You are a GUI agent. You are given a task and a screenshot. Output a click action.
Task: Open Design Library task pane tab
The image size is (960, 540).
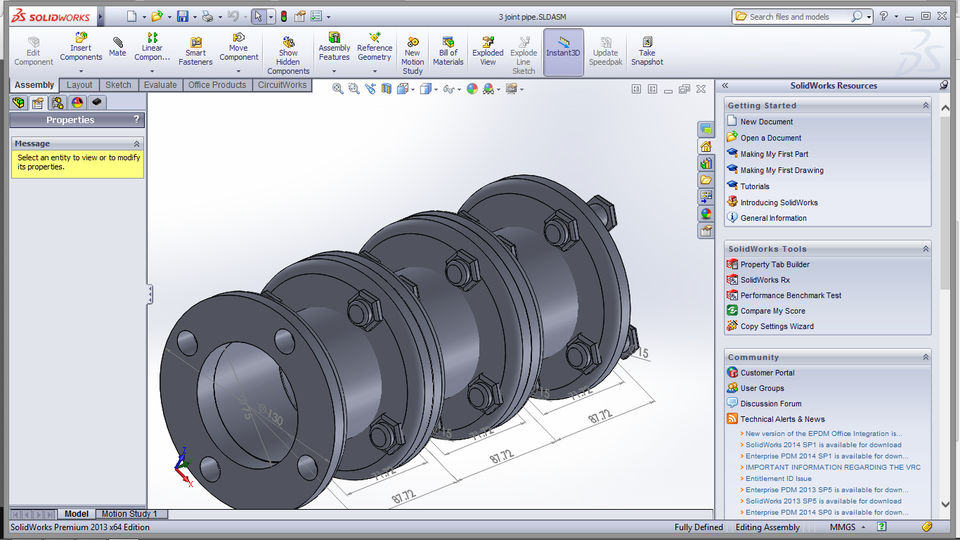point(706,163)
